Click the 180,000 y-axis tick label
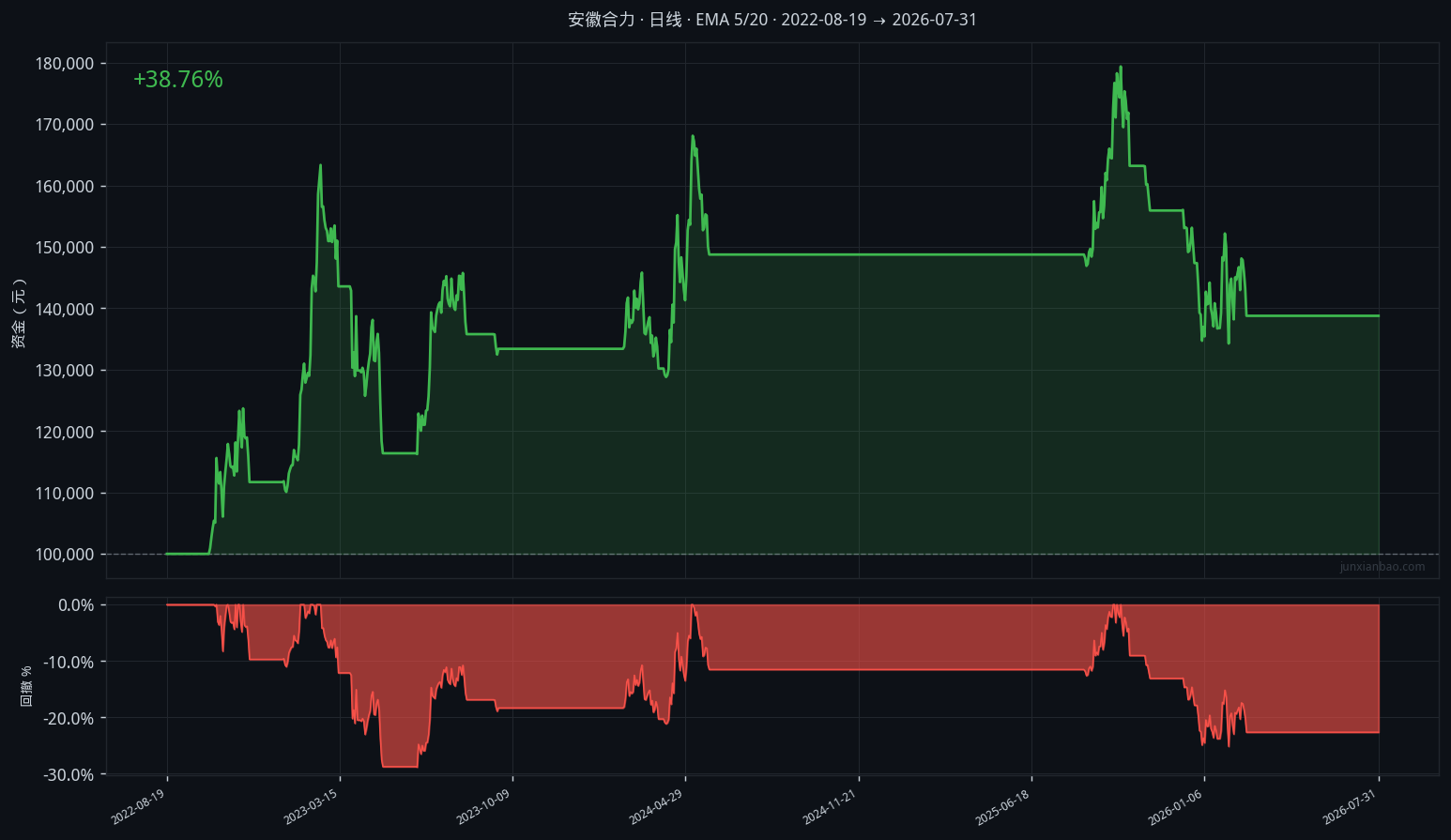 [65, 64]
